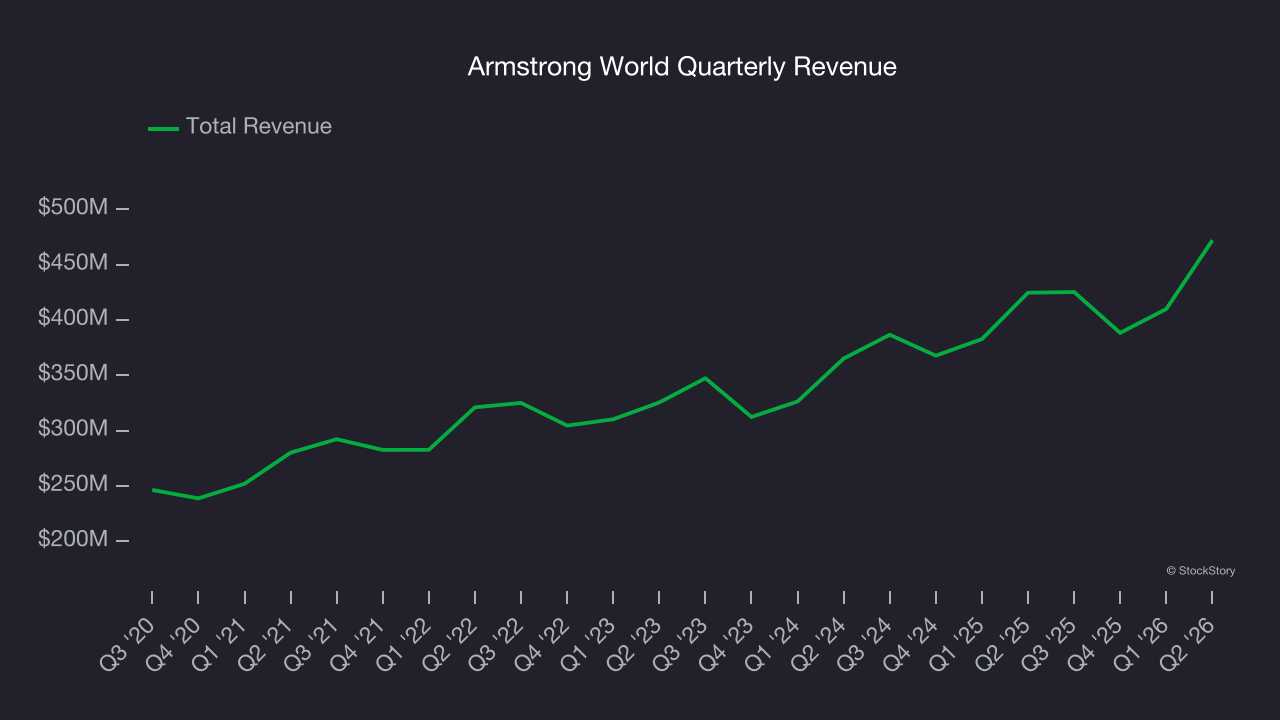Click the chart title Armstrong World Quarterly Revenue

682,67
